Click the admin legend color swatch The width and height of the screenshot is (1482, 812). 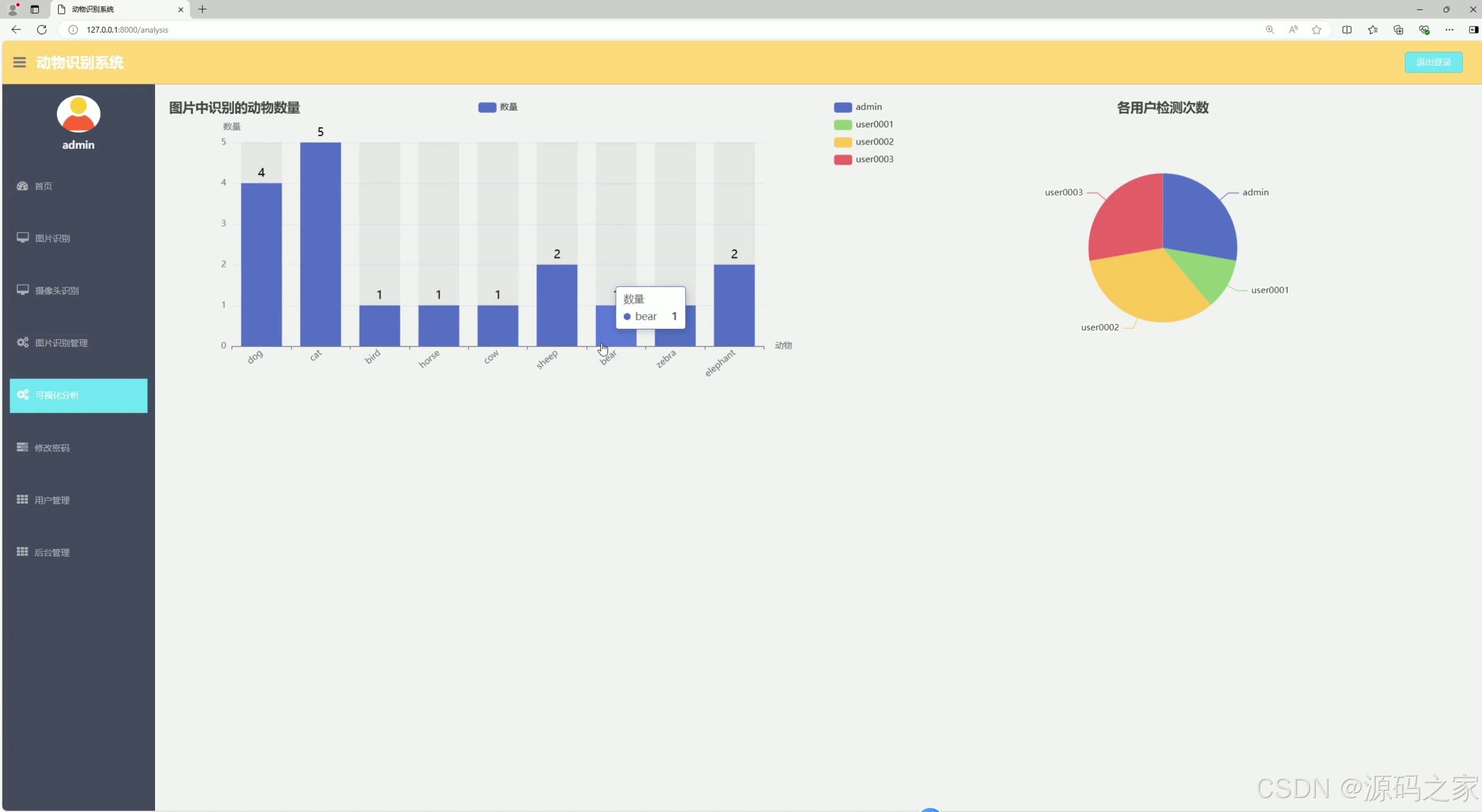tap(843, 107)
